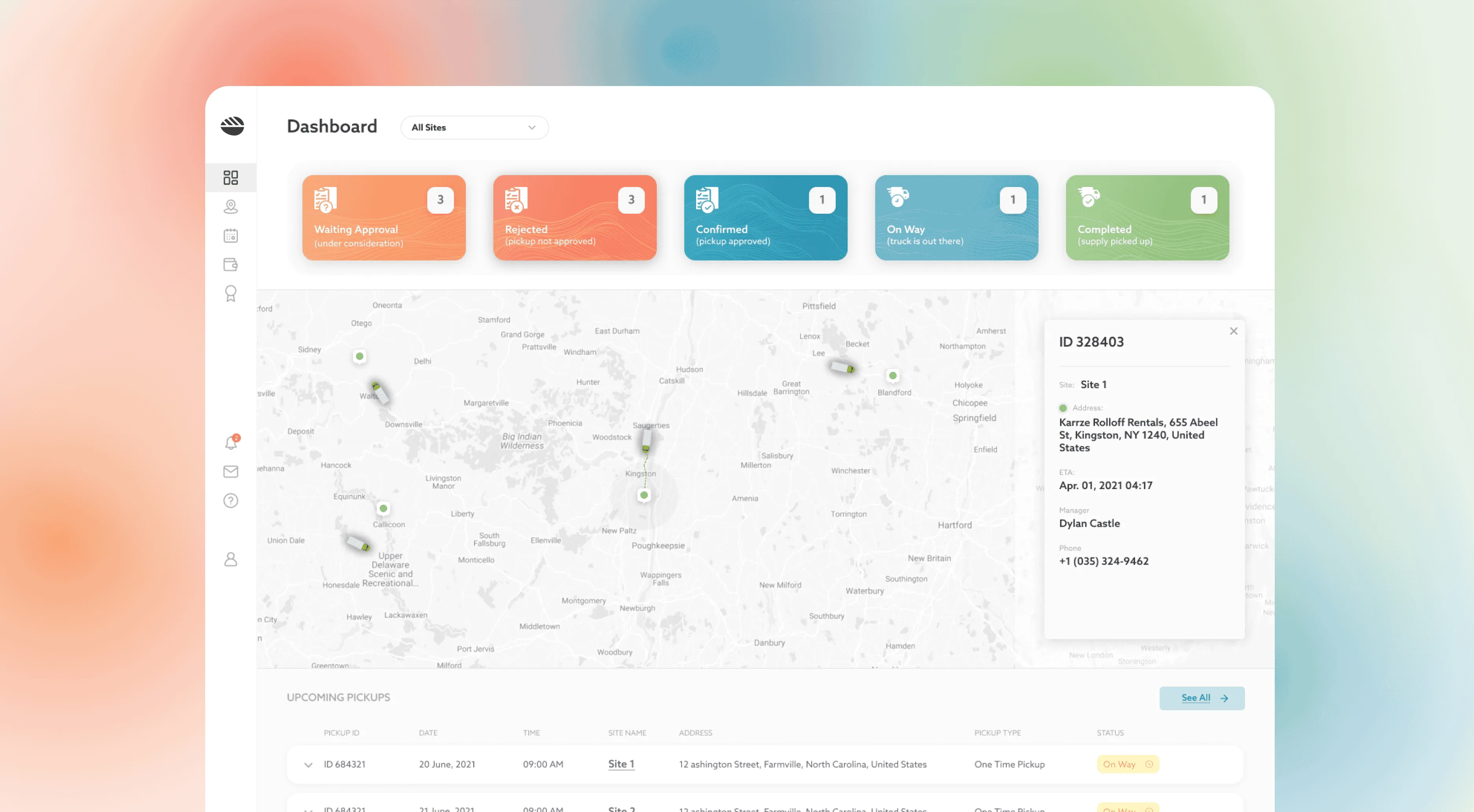Select the Confirmed status card
Screen dimensions: 1474x812
point(765,217)
